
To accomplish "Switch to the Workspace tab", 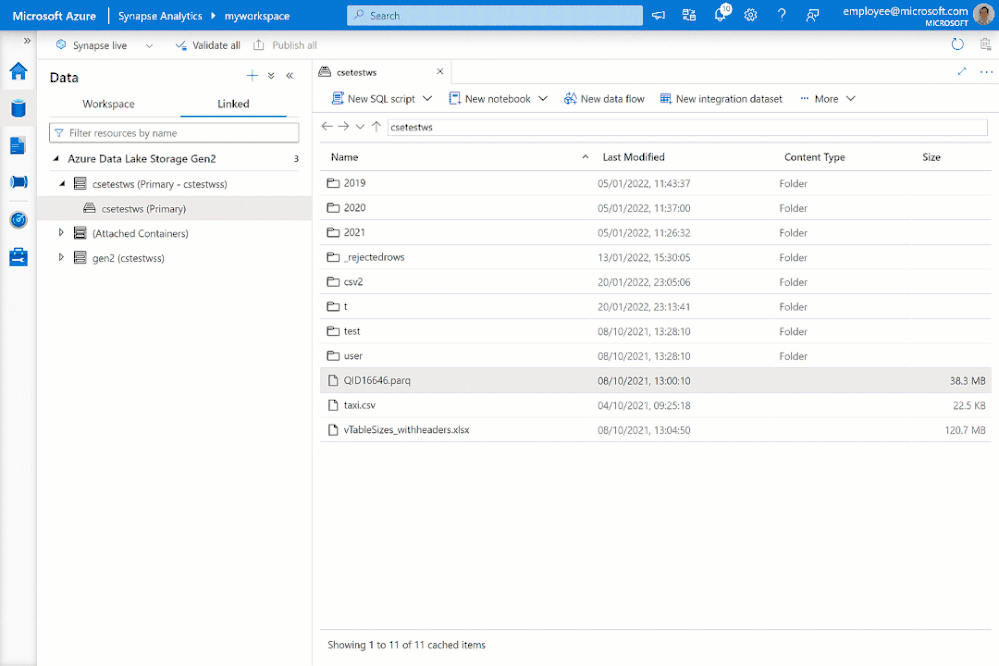I will point(108,103).
